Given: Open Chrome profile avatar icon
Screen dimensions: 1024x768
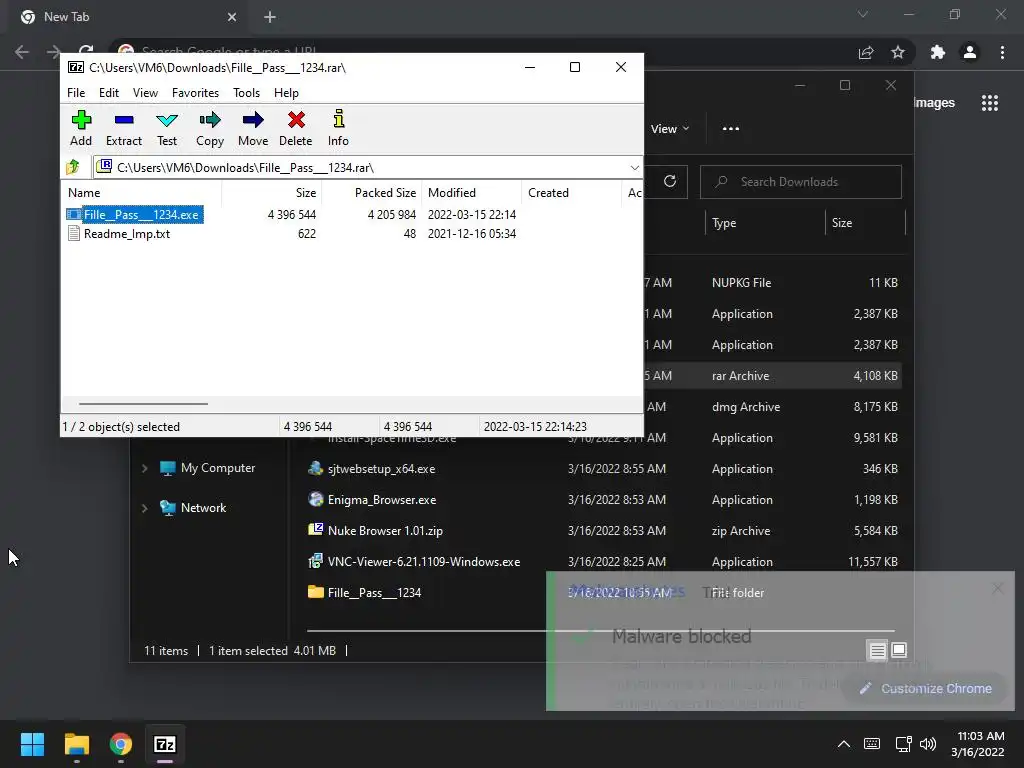Looking at the screenshot, I should [x=970, y=52].
